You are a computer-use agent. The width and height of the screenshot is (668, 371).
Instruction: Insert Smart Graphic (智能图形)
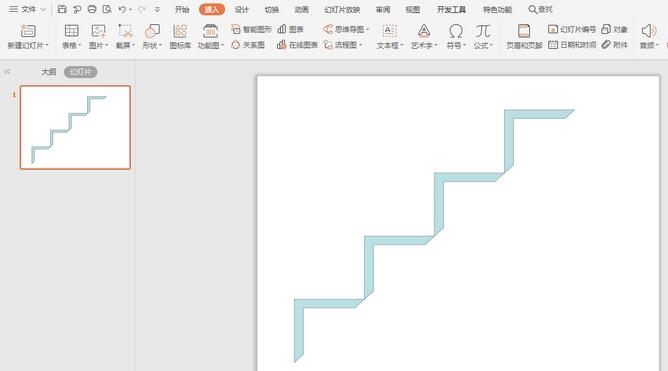point(251,29)
